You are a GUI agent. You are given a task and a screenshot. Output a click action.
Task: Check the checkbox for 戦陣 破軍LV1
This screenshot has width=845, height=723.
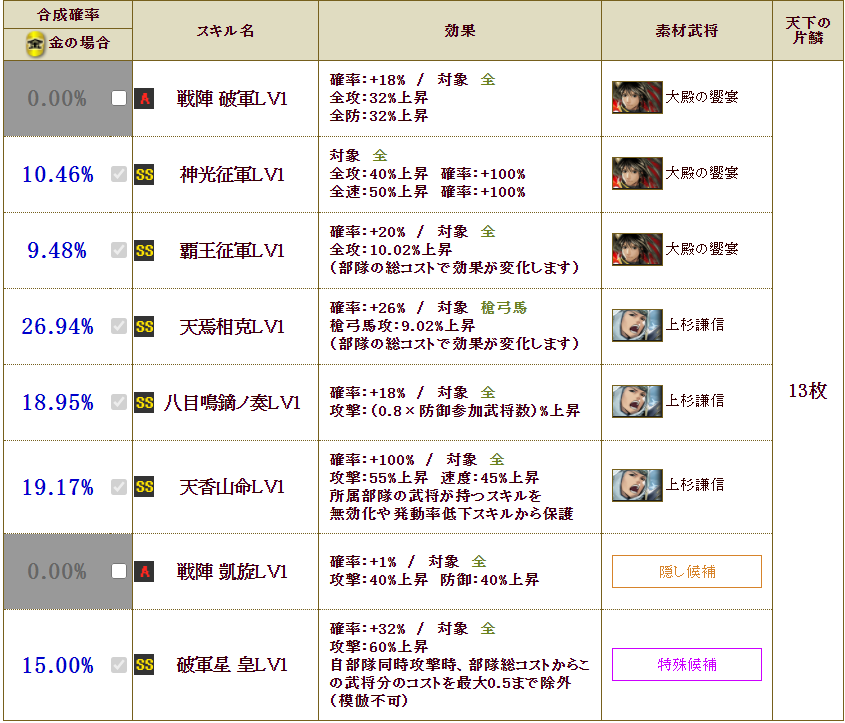[x=119, y=99]
